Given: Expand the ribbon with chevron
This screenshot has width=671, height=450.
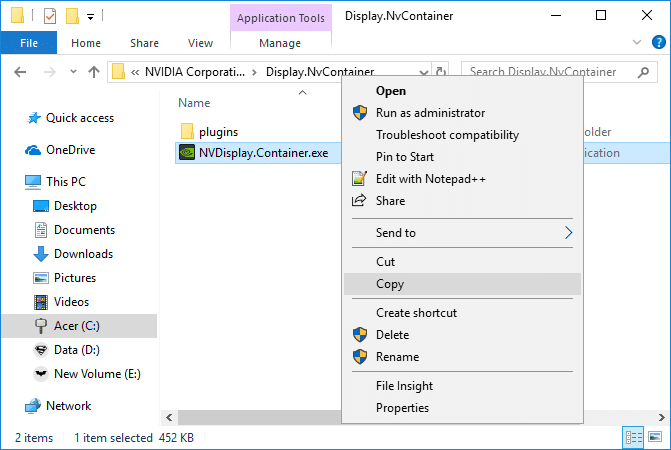Looking at the screenshot, I should pyautogui.click(x=637, y=44).
